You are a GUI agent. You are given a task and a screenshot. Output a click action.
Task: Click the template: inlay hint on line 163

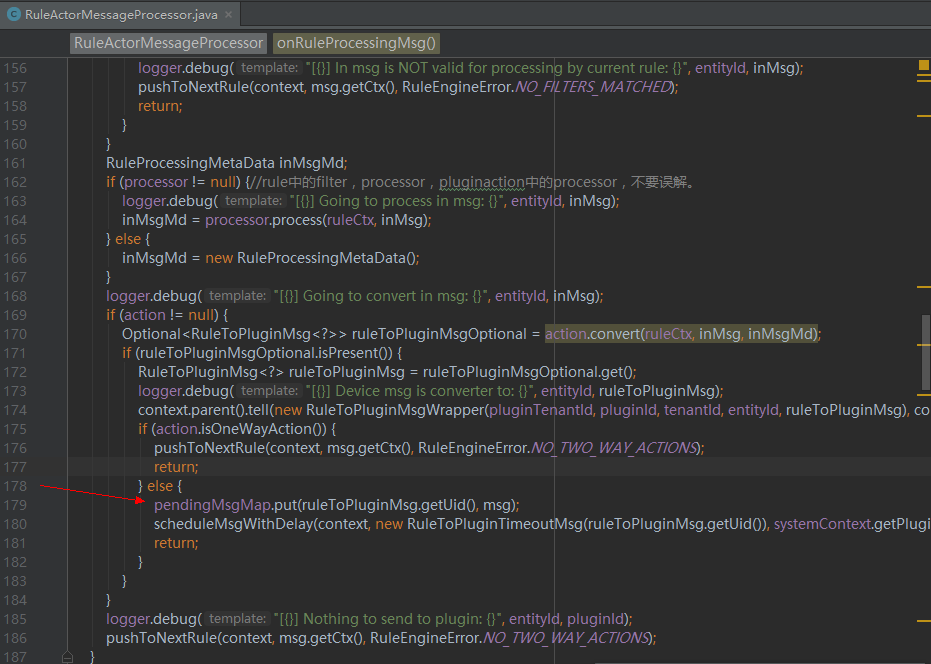[x=252, y=200]
